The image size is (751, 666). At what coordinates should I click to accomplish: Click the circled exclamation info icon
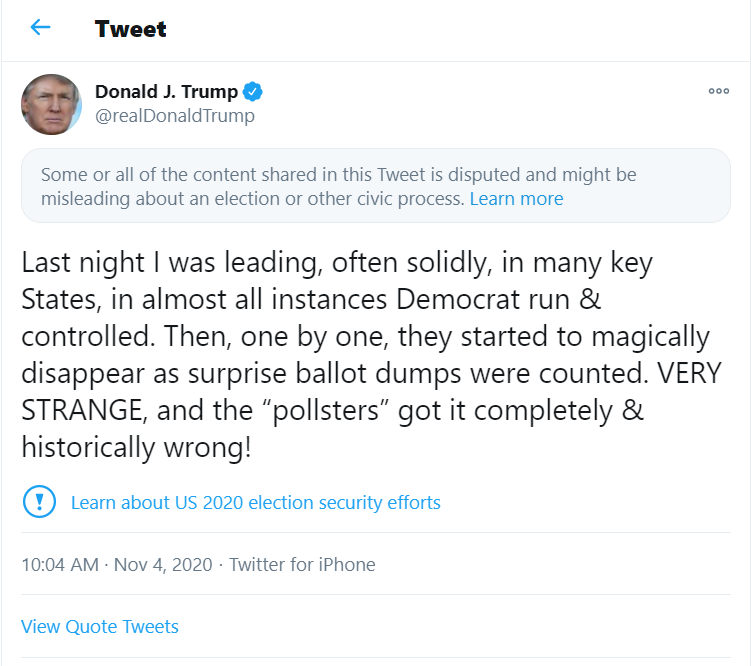(39, 501)
